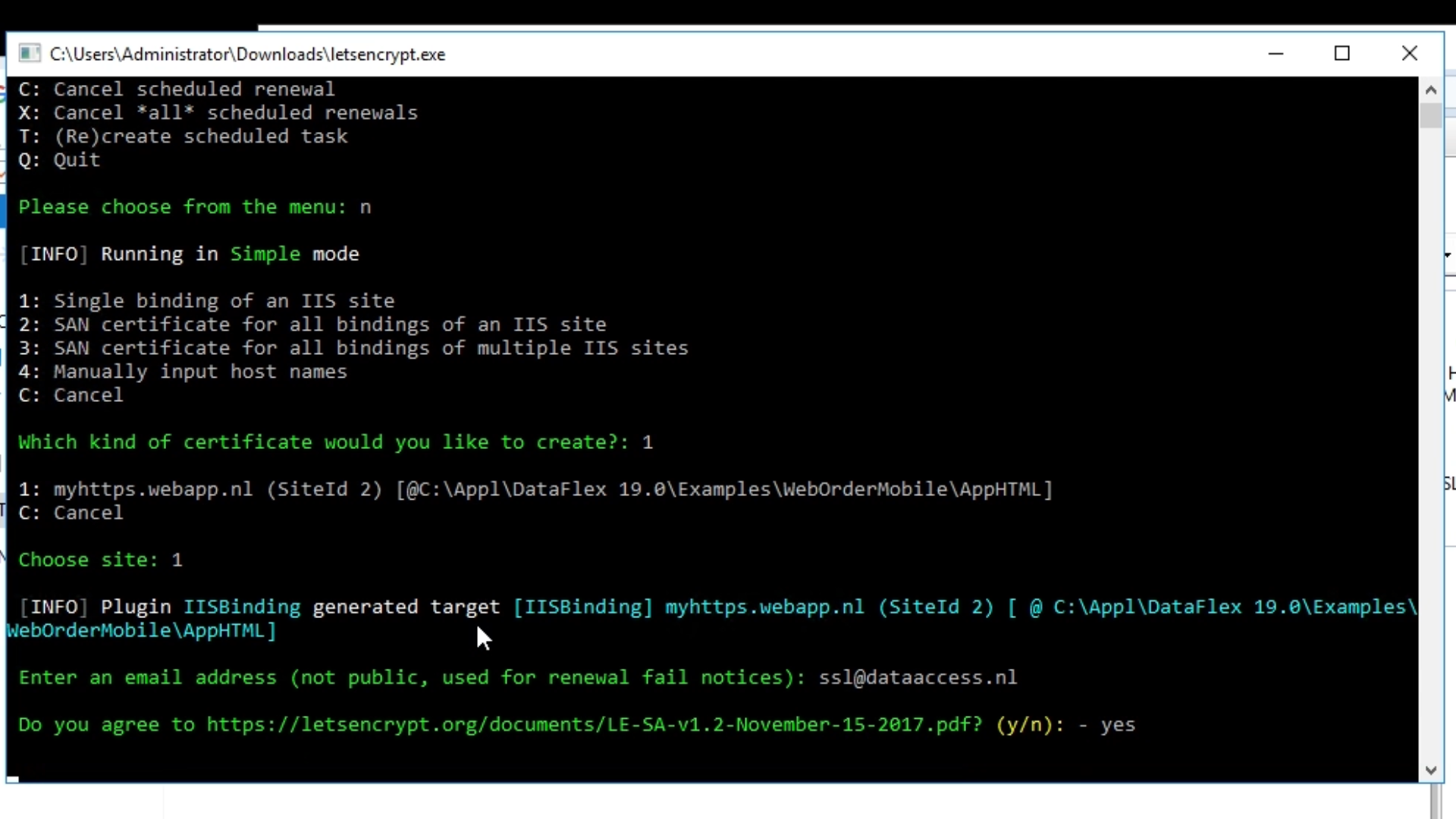
Task: Close the letsencrypt.exe window
Action: click(x=1409, y=54)
